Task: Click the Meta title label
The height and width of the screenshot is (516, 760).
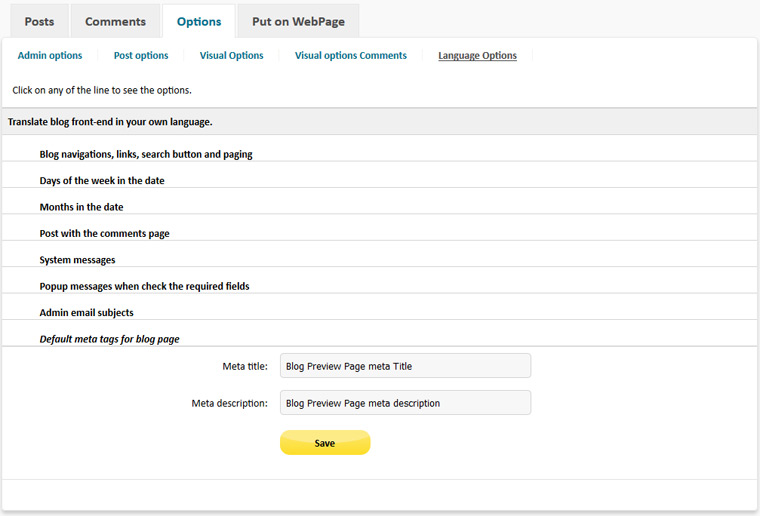Action: tap(245, 366)
